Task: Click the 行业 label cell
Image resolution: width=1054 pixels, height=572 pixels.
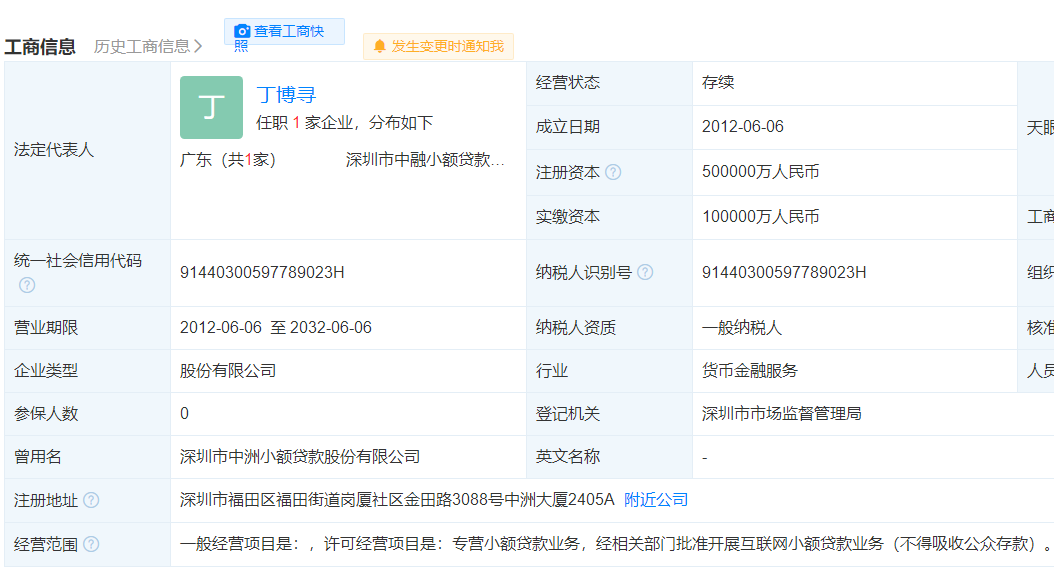Action: (x=610, y=371)
